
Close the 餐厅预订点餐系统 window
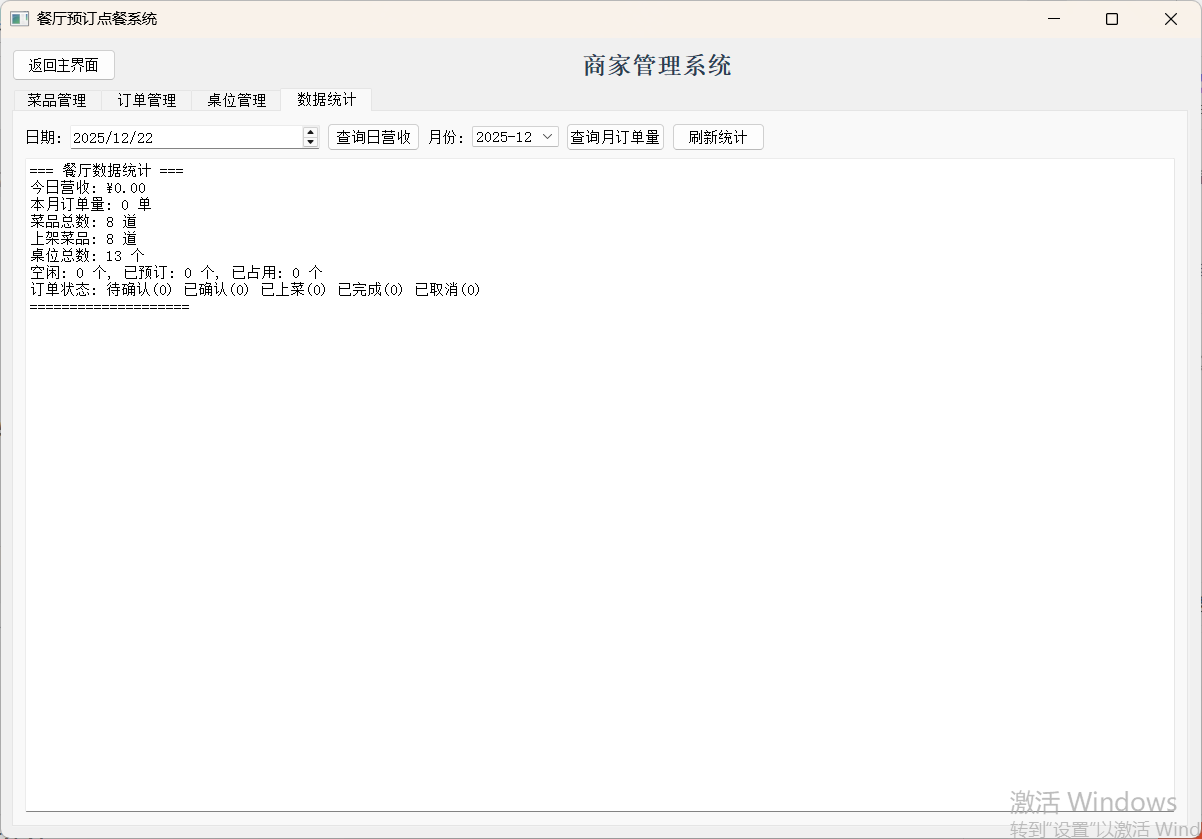coord(1171,19)
